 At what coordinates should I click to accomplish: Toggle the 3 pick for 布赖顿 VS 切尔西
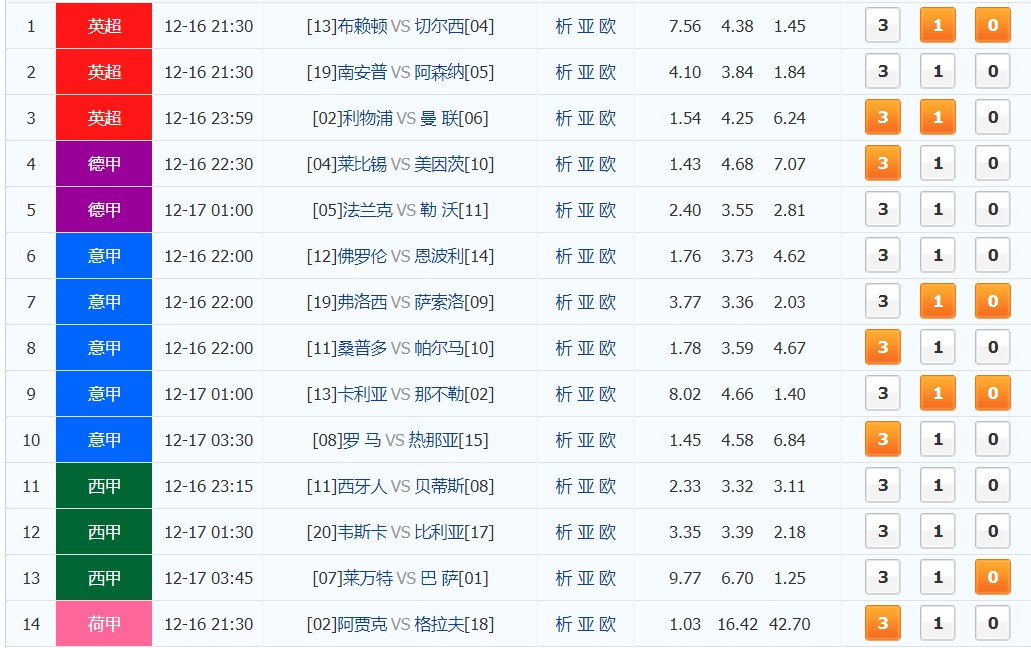[x=882, y=25]
